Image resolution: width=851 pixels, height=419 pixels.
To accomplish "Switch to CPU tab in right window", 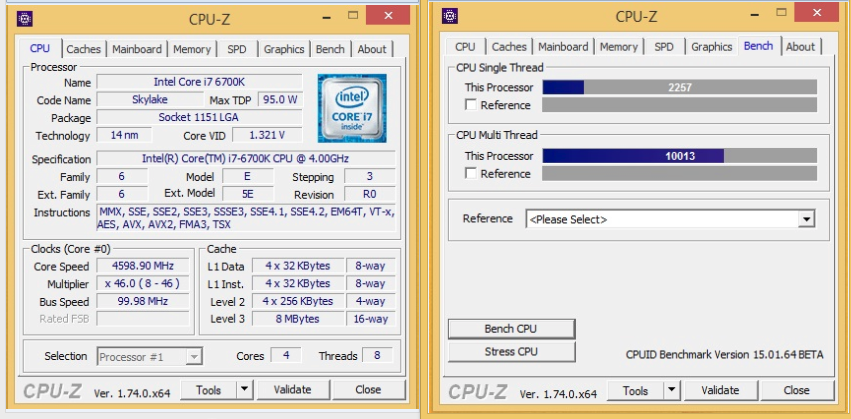I will (x=465, y=47).
